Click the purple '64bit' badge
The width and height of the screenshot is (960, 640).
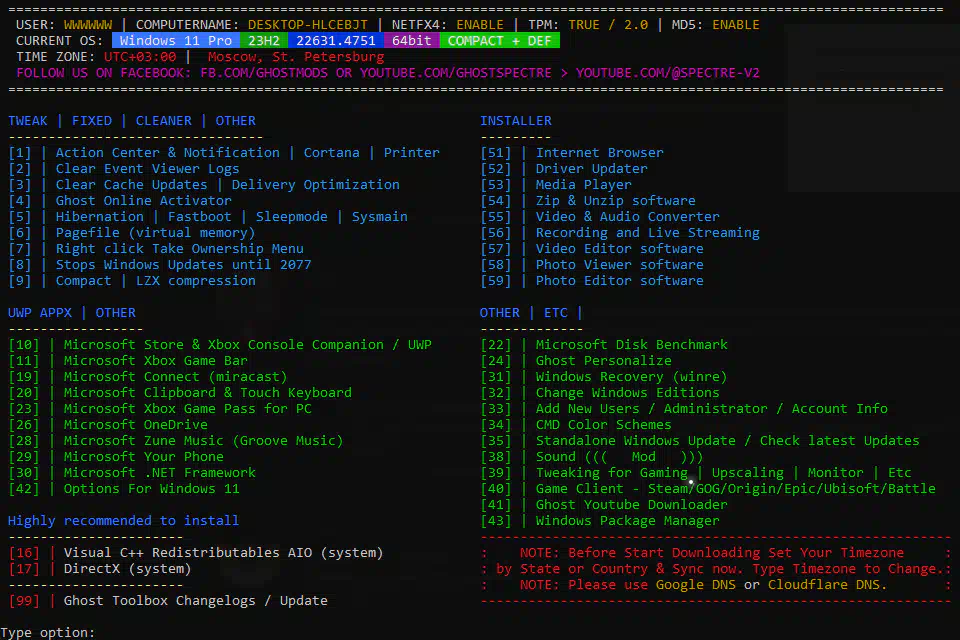tap(411, 40)
